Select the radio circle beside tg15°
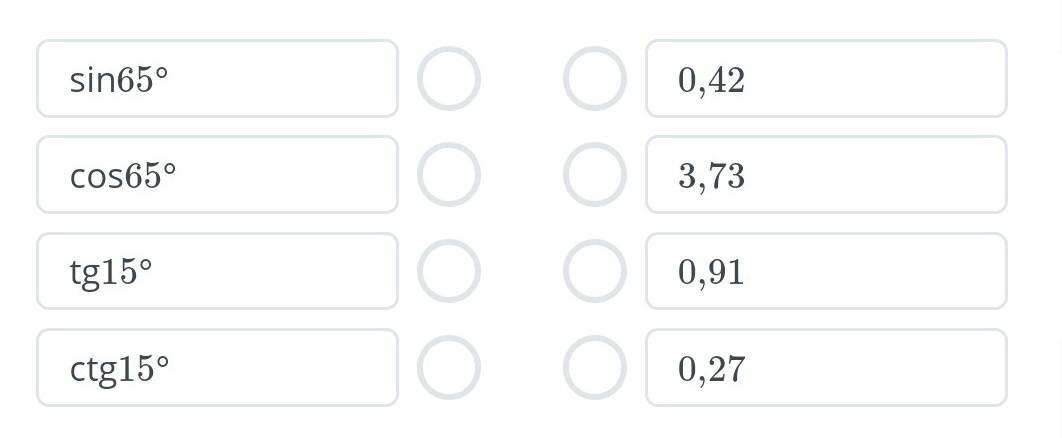This screenshot has width=1062, height=438. pyautogui.click(x=448, y=271)
